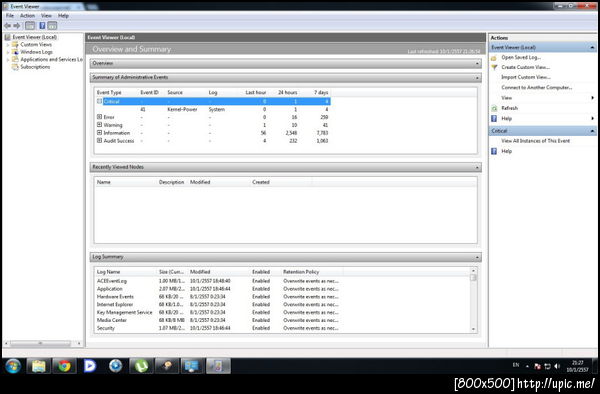Screen dimensions: 600x394
Task: Click the Open Saved Log folder icon
Action: pos(494,58)
